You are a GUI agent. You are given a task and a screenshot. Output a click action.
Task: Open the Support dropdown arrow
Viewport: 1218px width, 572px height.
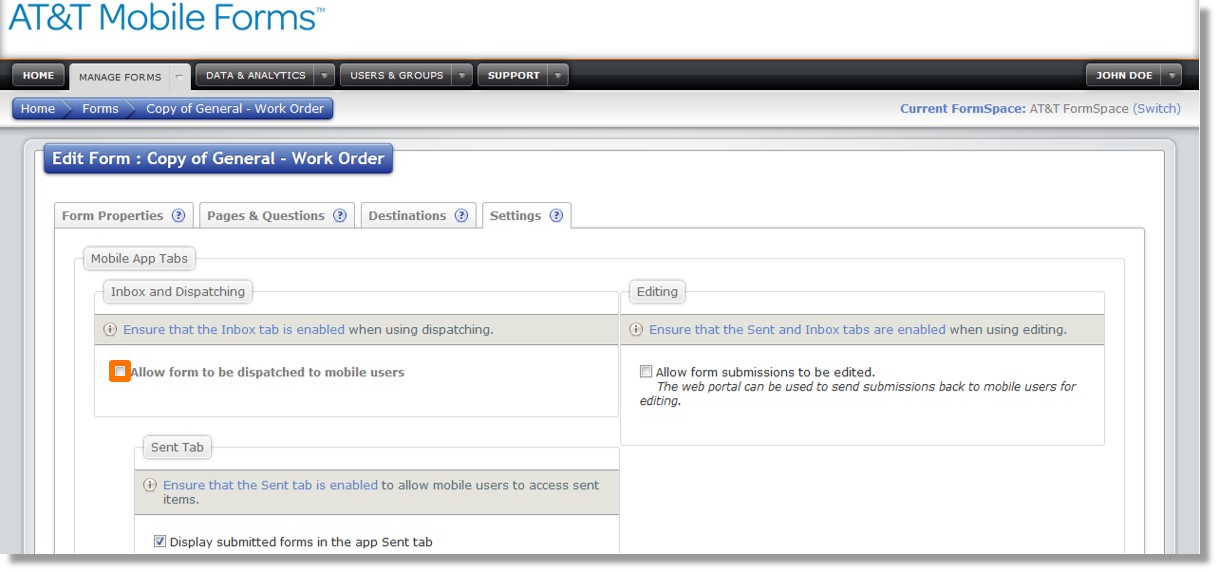tap(558, 75)
